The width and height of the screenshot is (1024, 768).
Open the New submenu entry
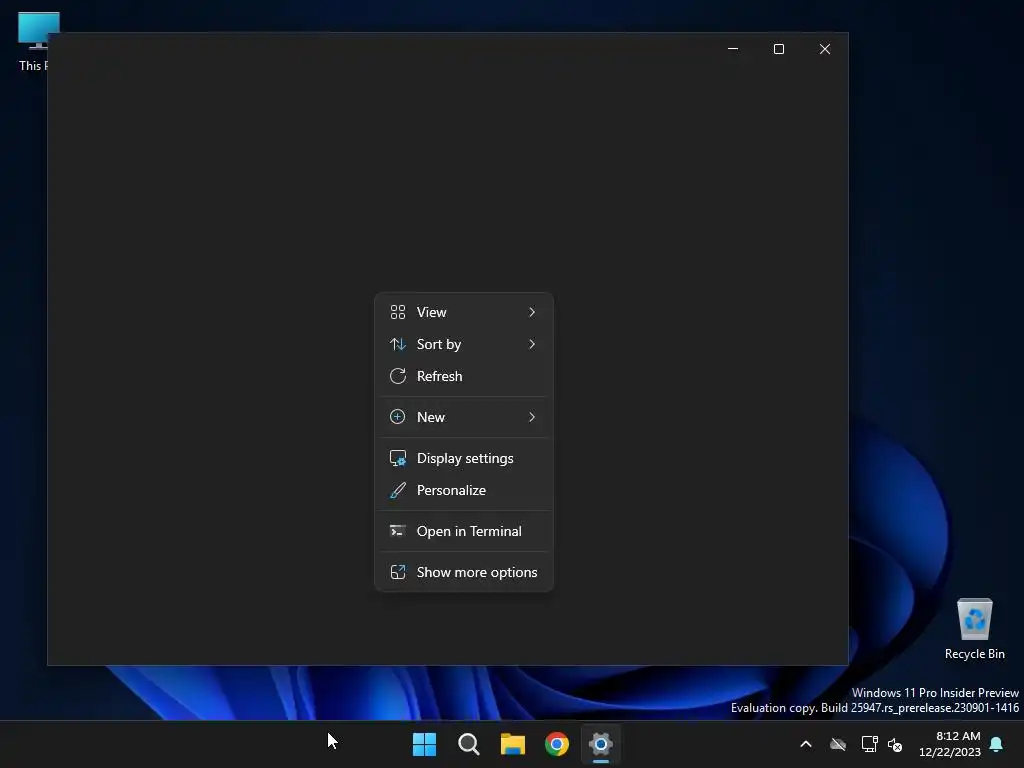tap(464, 417)
